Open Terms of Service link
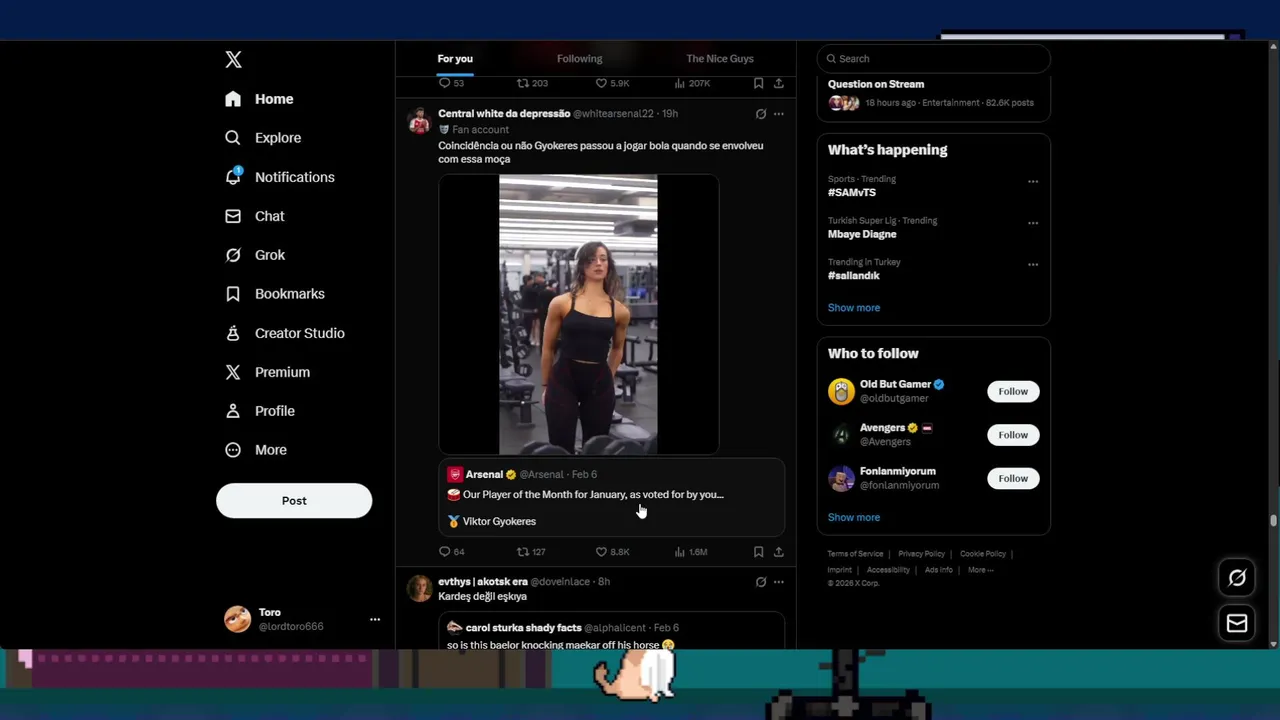This screenshot has width=1280, height=720. click(x=855, y=554)
